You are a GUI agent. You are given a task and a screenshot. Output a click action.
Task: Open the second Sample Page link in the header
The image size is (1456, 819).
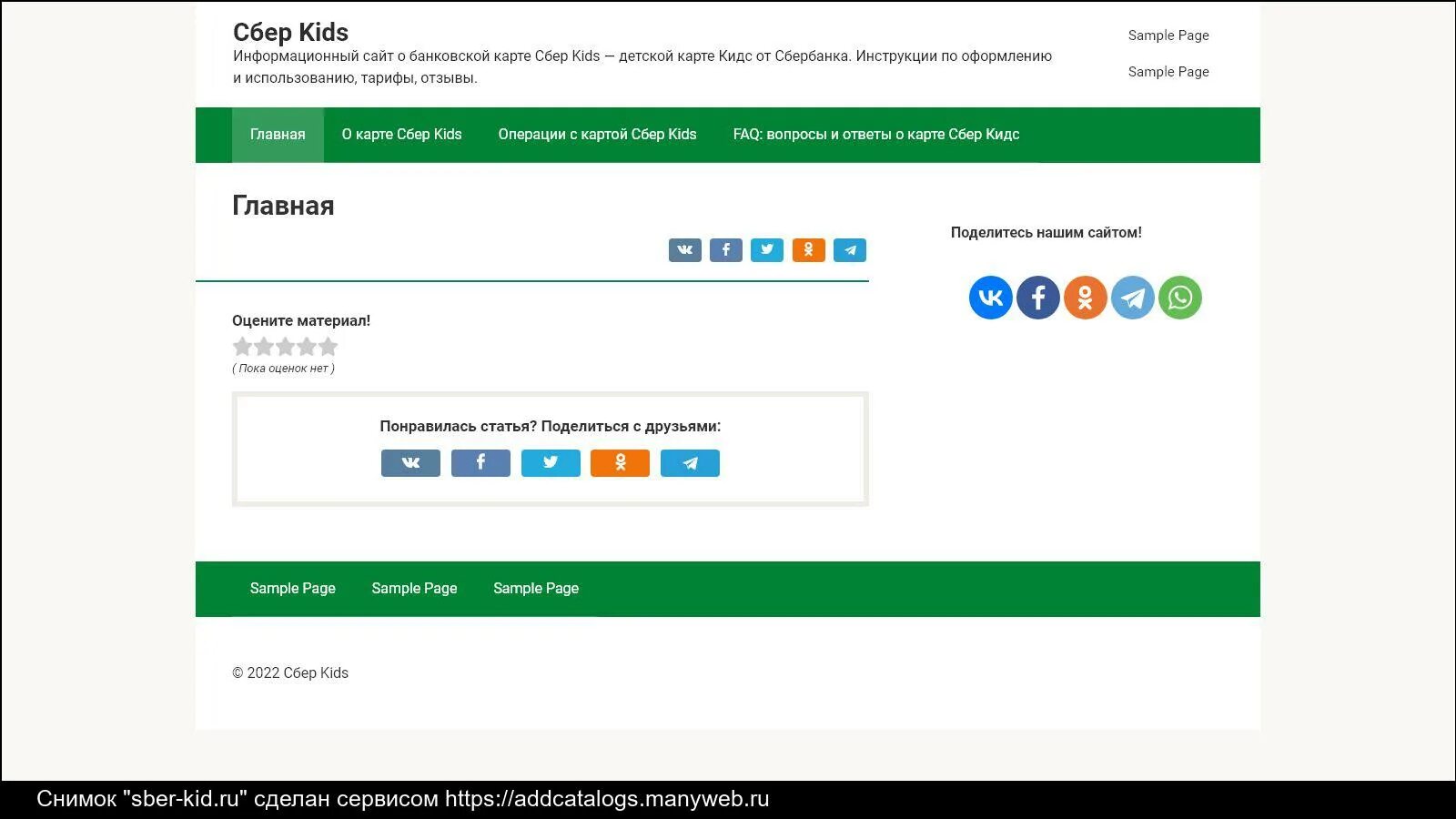pyautogui.click(x=1168, y=72)
